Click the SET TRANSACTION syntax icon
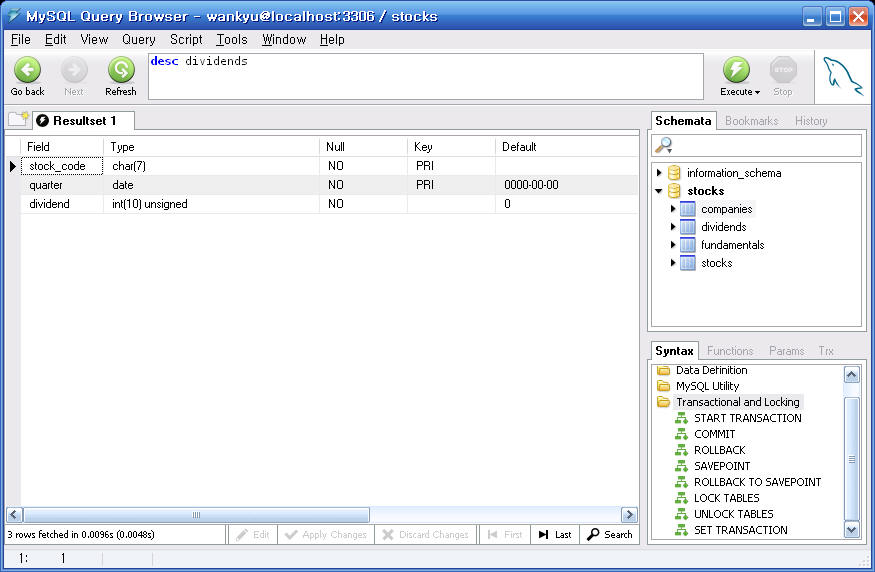This screenshot has width=875, height=572. coord(681,530)
